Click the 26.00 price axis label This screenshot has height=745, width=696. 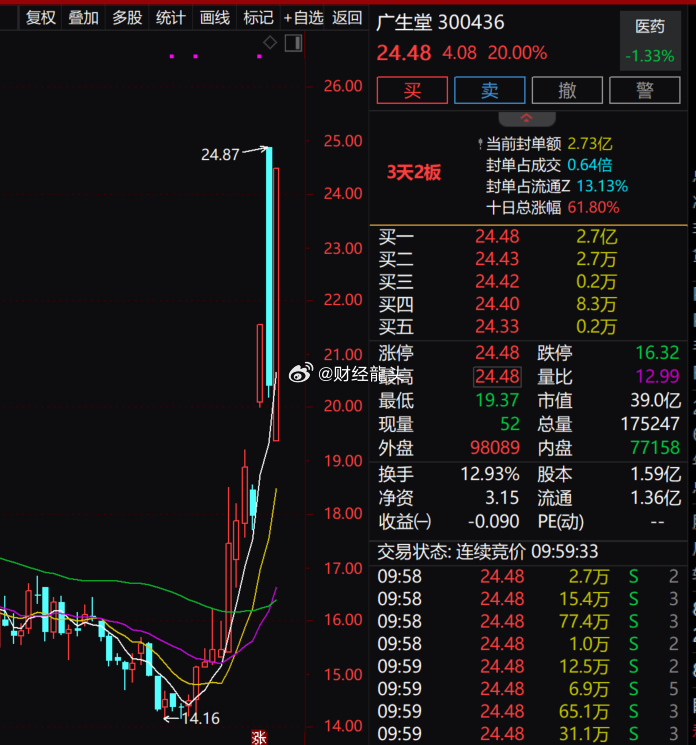click(343, 86)
